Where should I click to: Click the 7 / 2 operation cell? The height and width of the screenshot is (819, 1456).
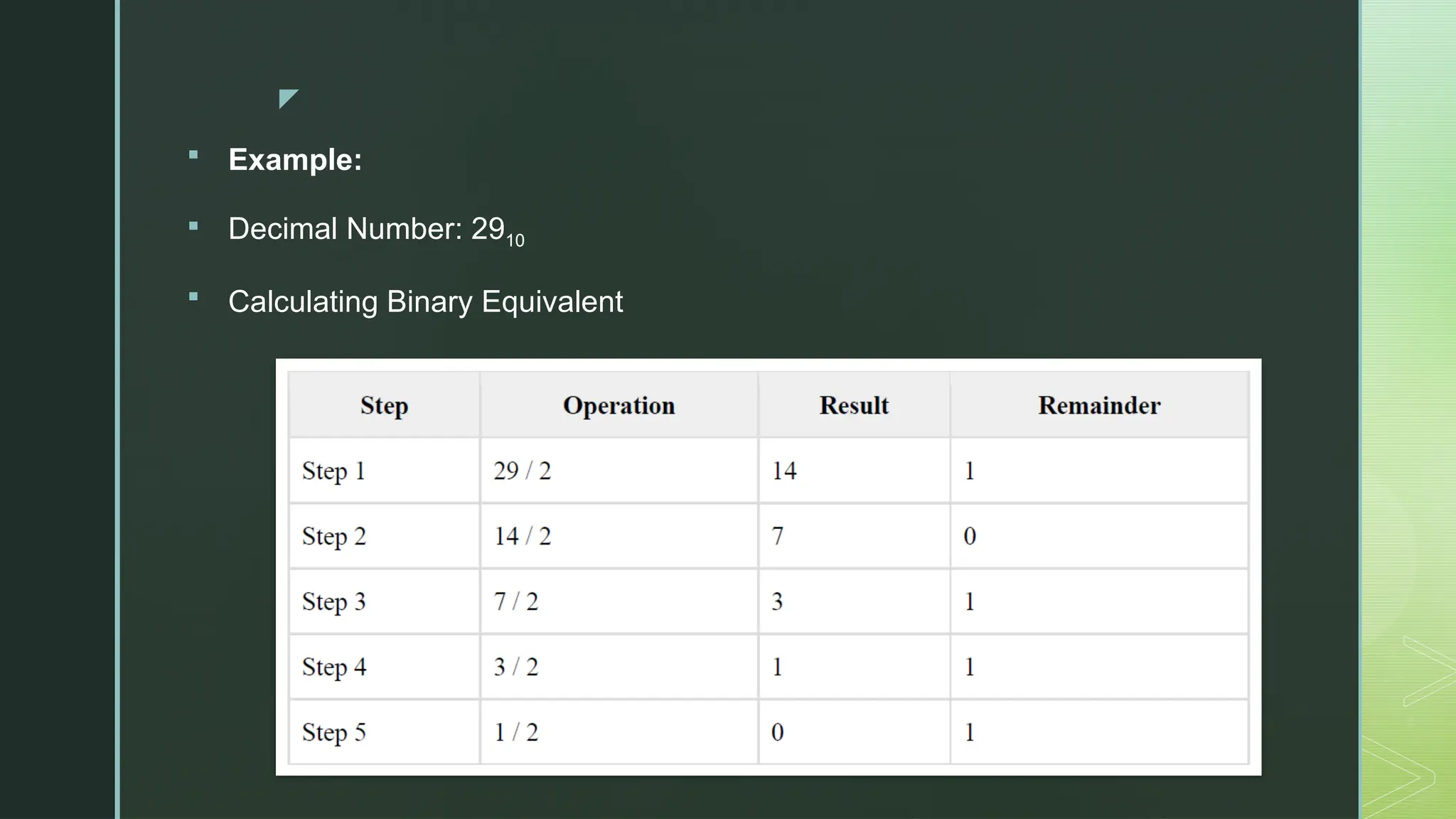pos(619,601)
